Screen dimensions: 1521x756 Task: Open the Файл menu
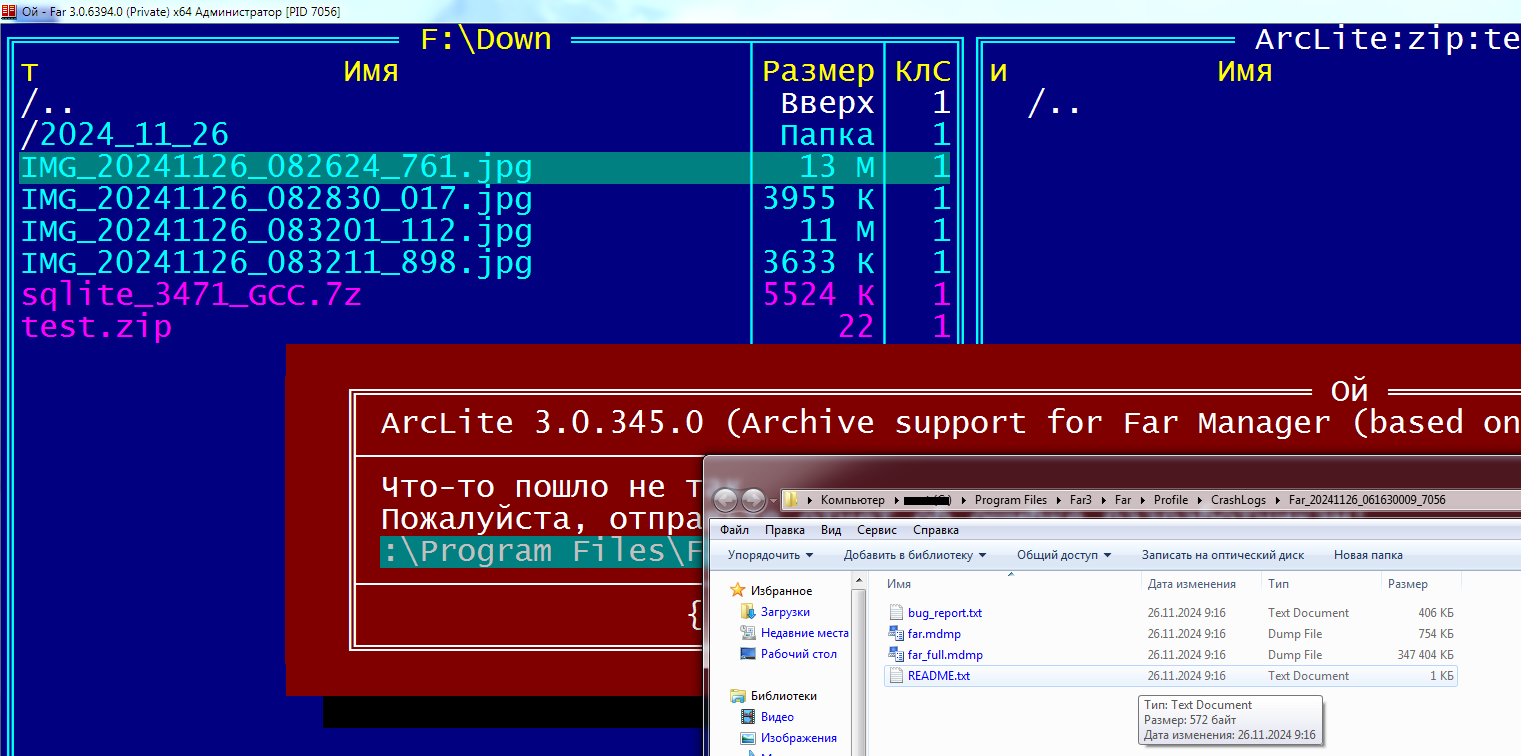click(x=733, y=529)
